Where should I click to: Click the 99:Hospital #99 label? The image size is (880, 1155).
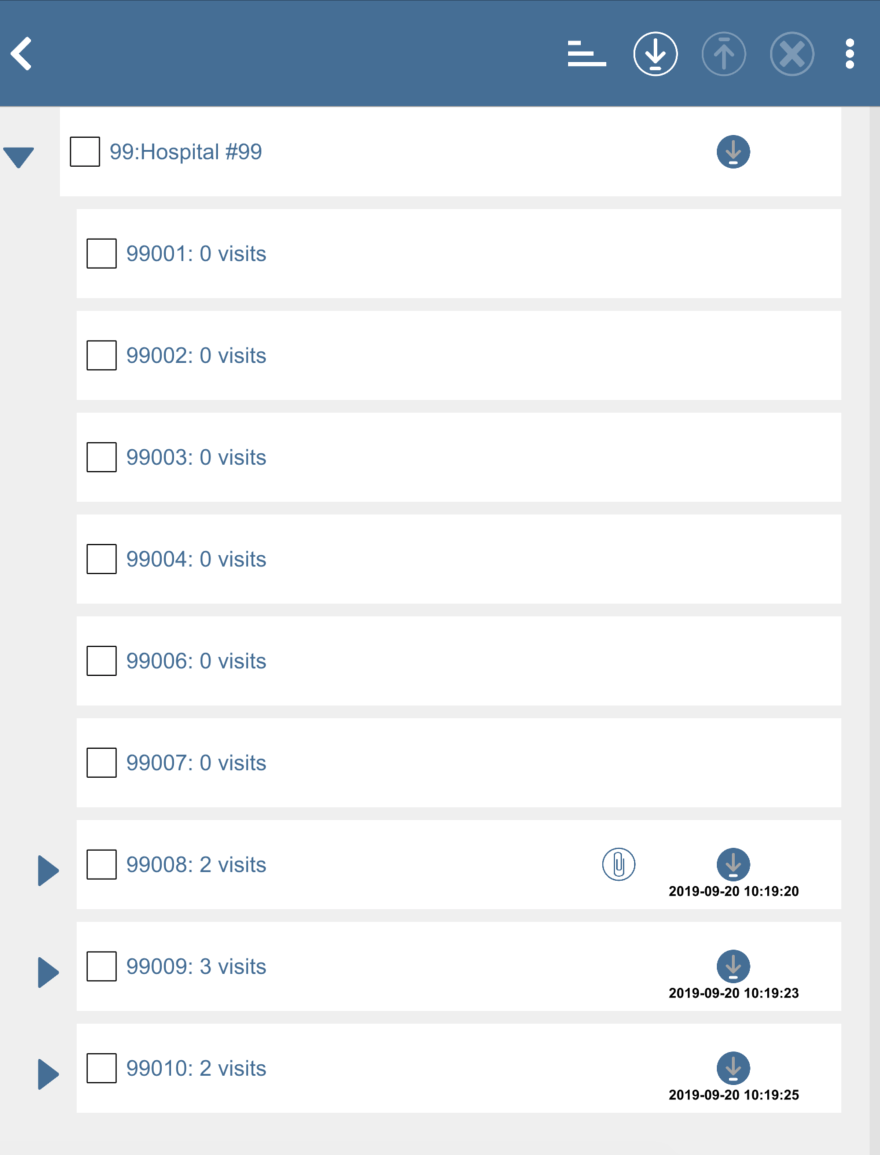click(186, 152)
